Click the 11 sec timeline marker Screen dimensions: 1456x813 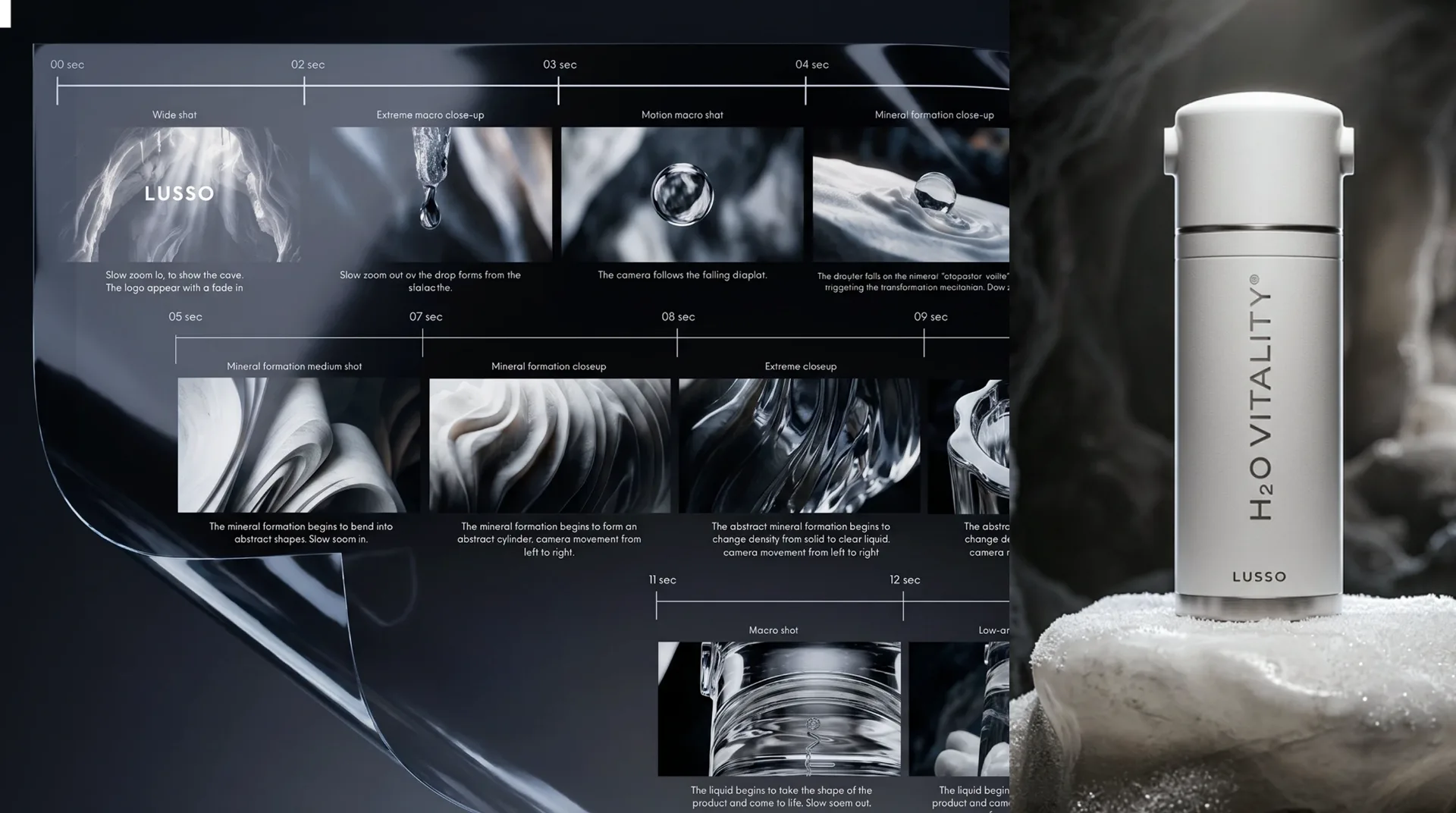tap(662, 579)
